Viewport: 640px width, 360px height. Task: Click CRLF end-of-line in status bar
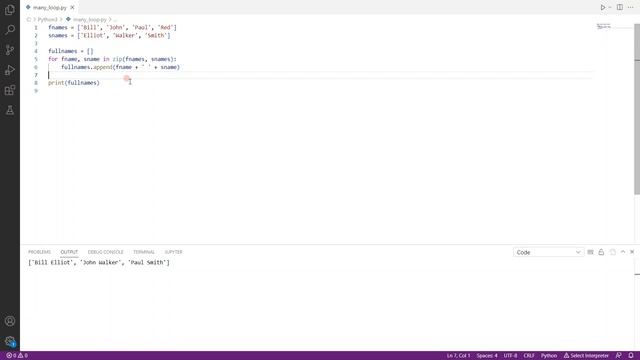(529, 356)
